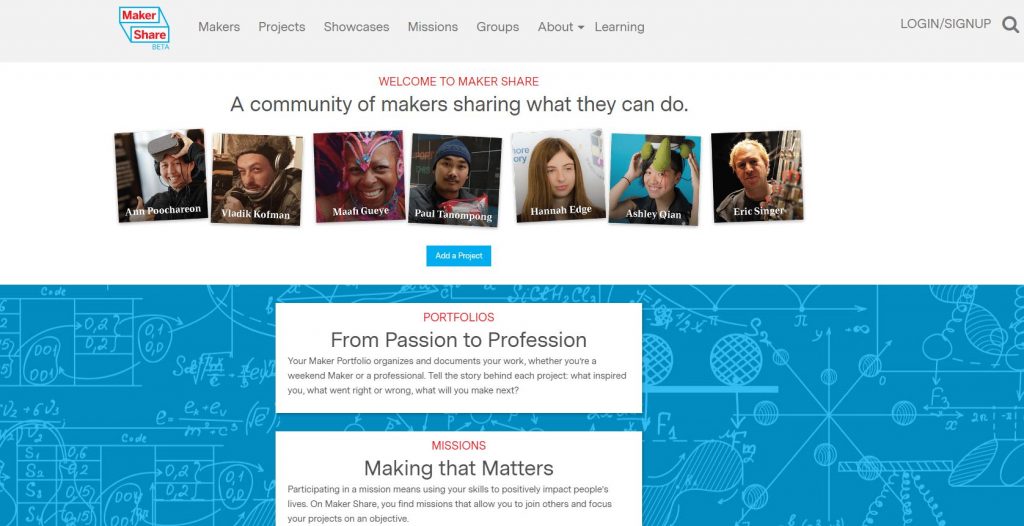Screen dimensions: 1024x526
Task: Open Maah Gueye's profile thumbnail
Action: 359,176
